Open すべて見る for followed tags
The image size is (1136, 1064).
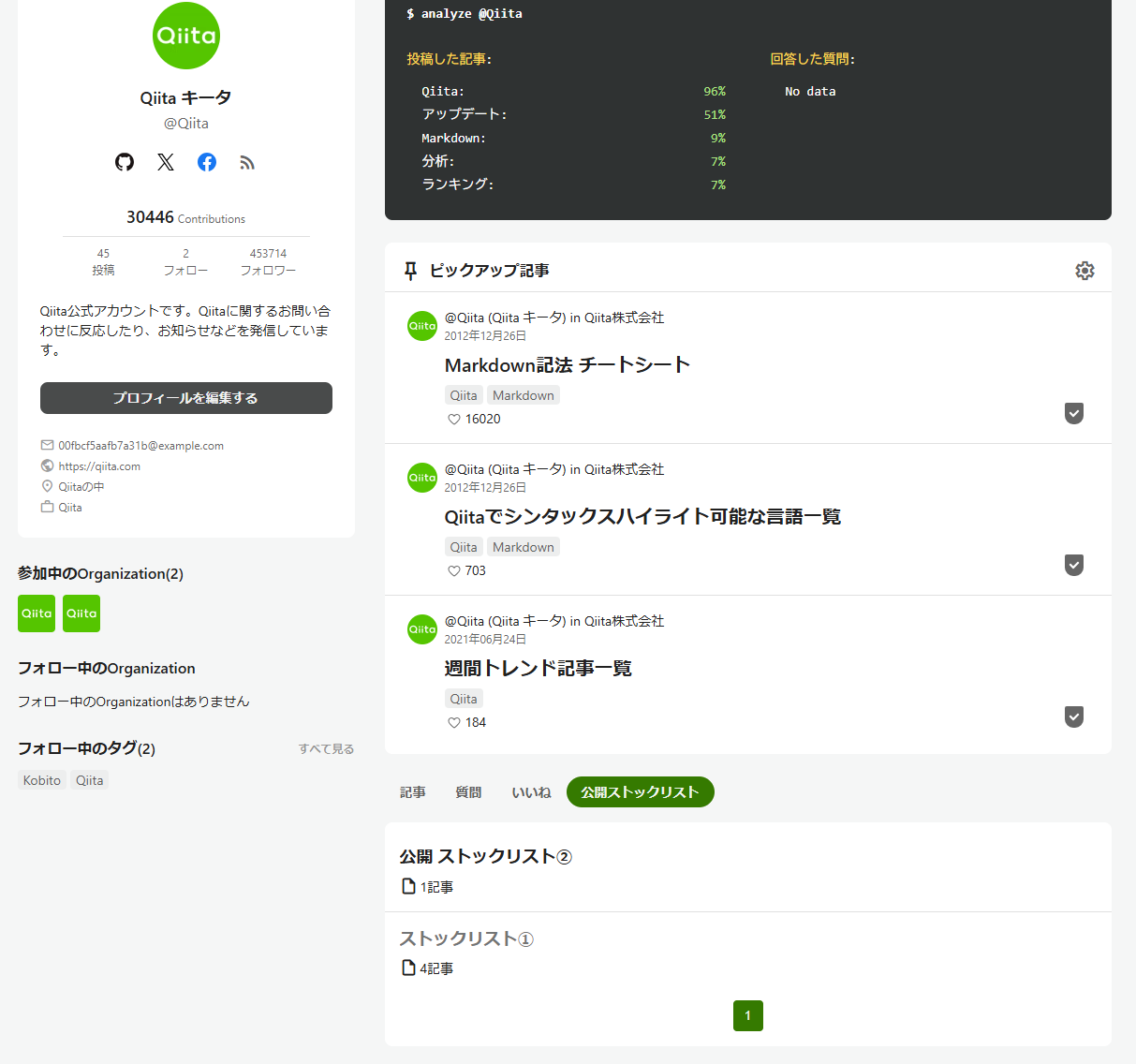coord(326,748)
